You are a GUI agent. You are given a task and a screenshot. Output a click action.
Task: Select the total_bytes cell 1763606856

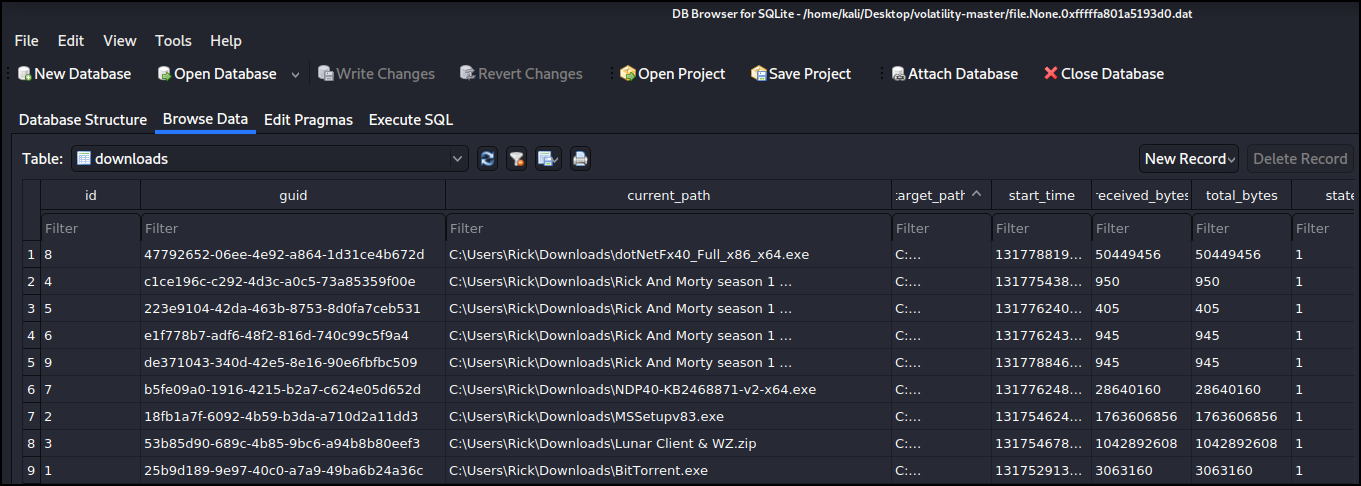tap(1241, 417)
